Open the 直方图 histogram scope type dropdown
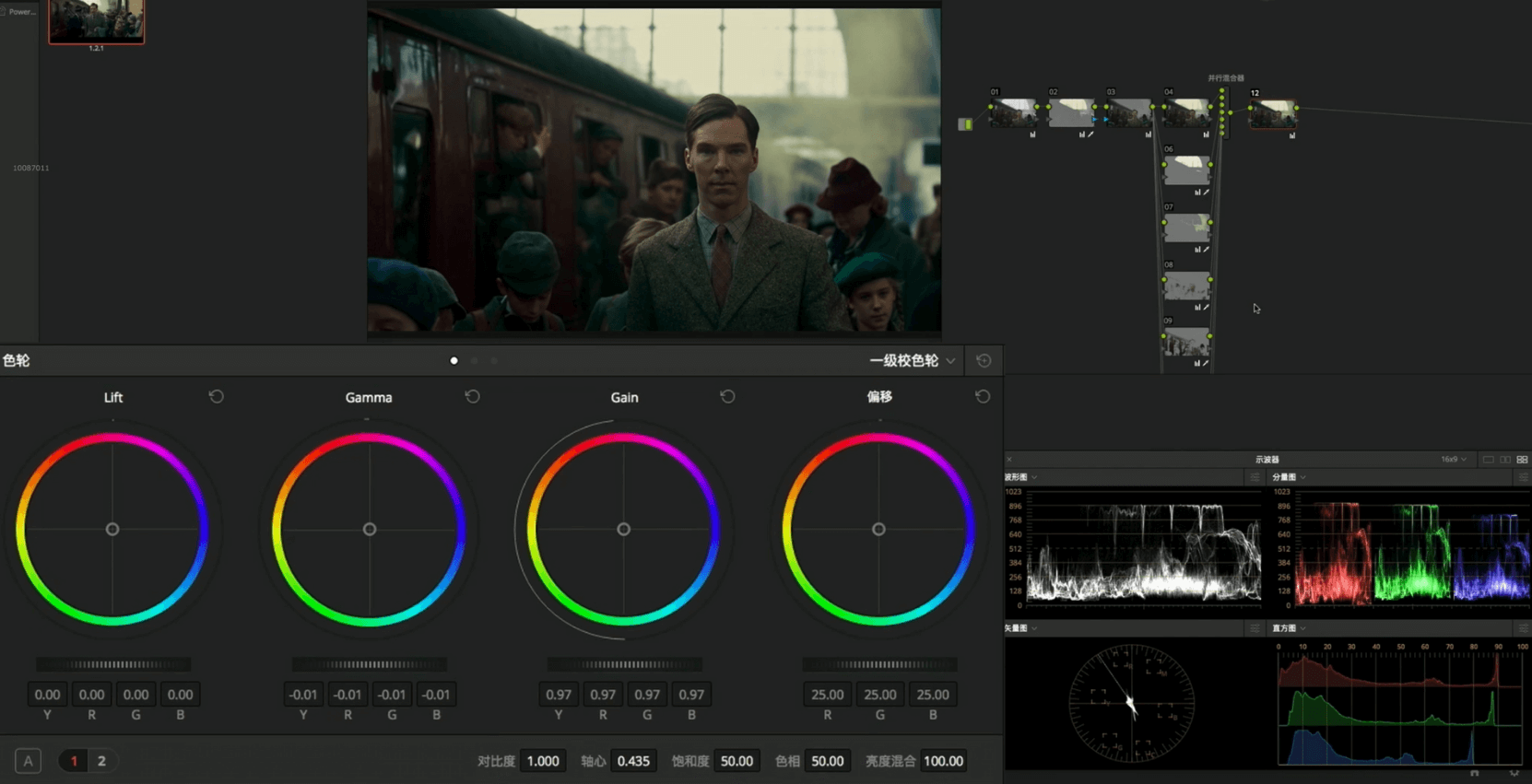This screenshot has height=784, width=1532. coord(1290,628)
